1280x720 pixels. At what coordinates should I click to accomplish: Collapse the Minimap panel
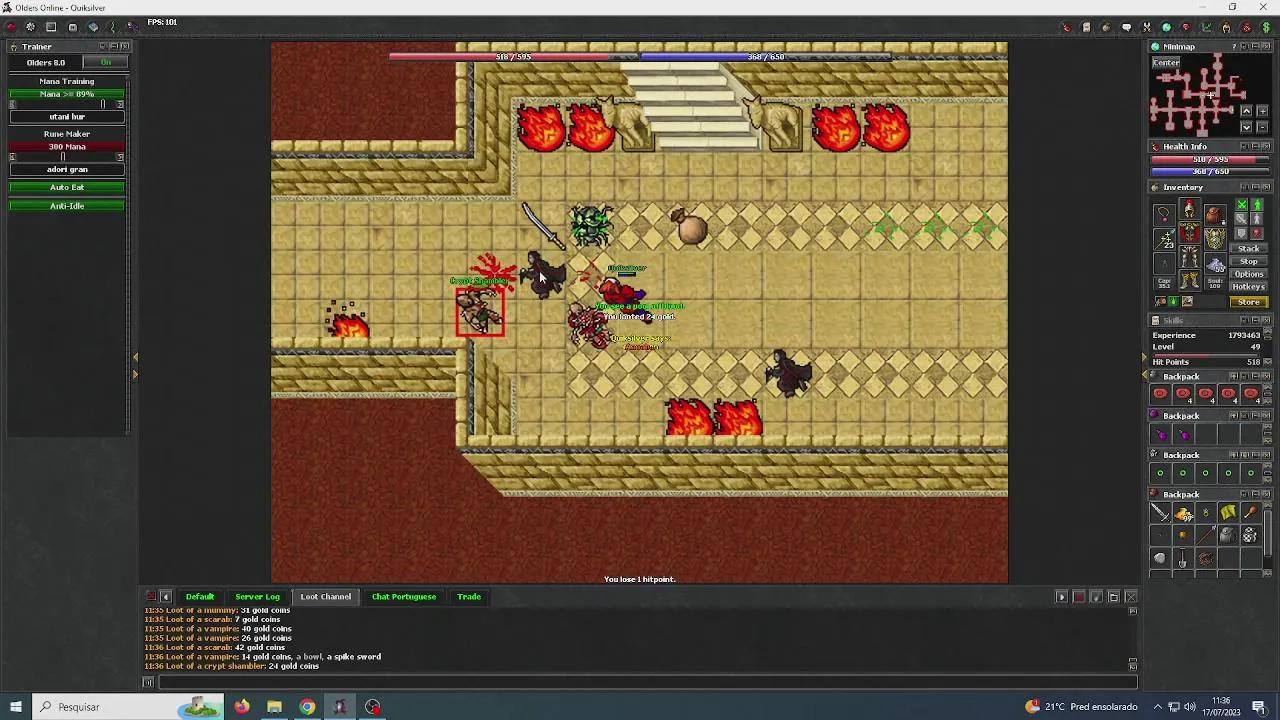tap(1256, 46)
